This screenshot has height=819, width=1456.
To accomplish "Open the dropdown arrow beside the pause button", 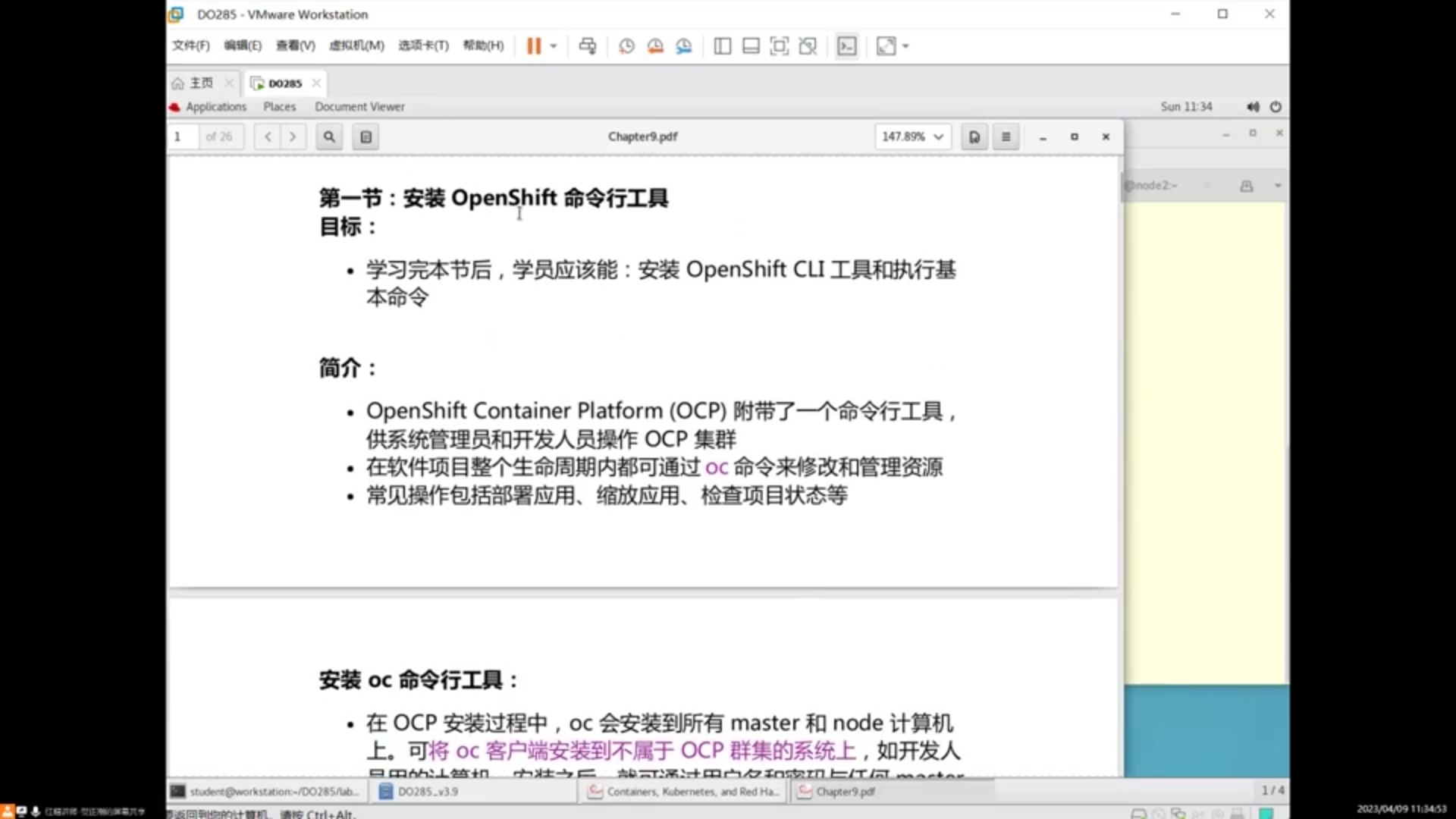I will click(554, 46).
